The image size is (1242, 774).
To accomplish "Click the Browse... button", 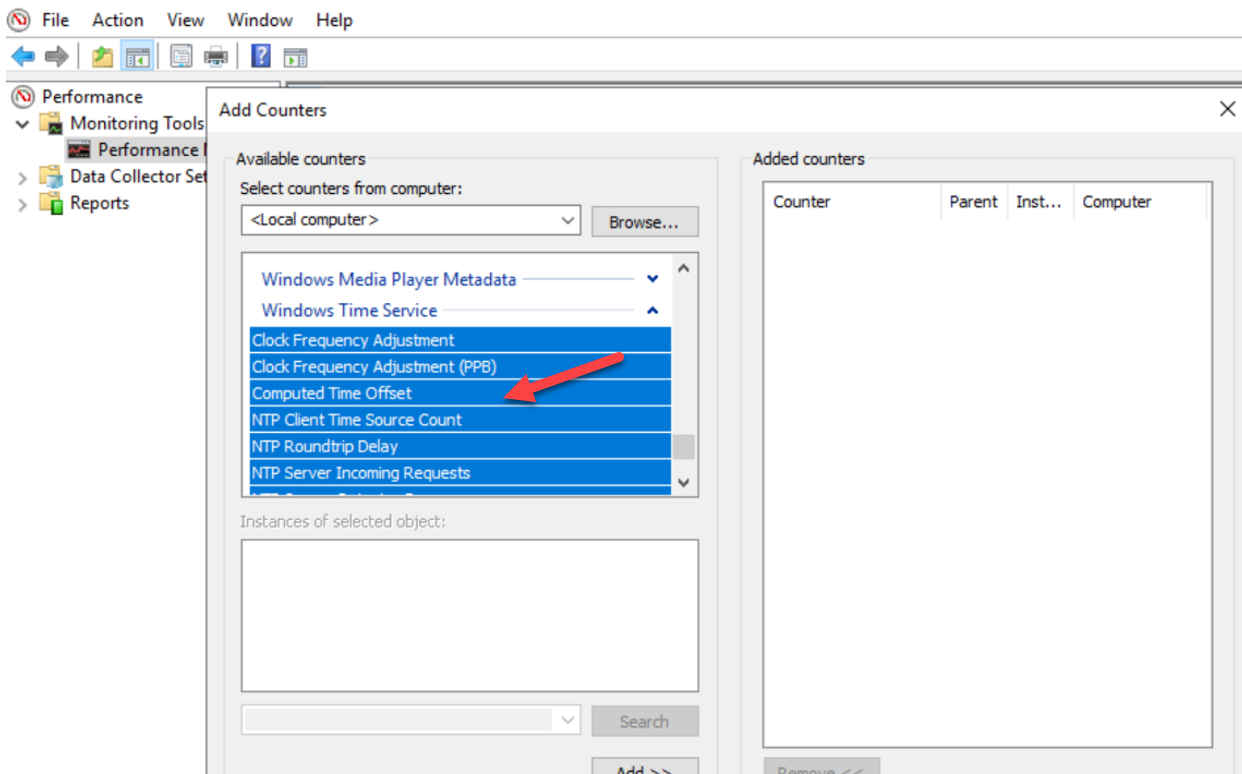I will pos(644,222).
